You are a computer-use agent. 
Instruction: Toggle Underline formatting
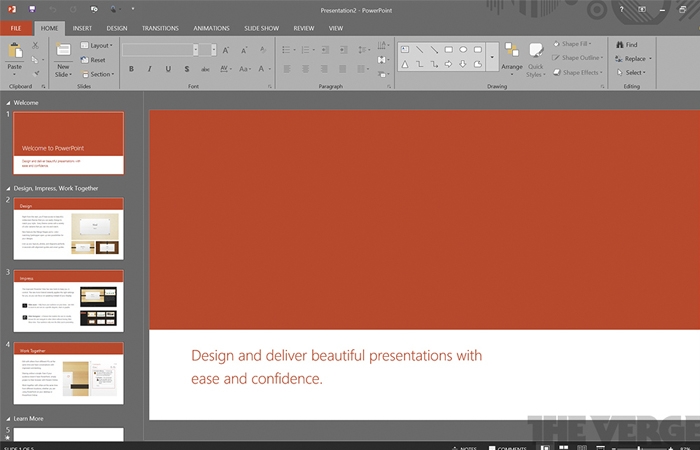pyautogui.click(x=168, y=69)
